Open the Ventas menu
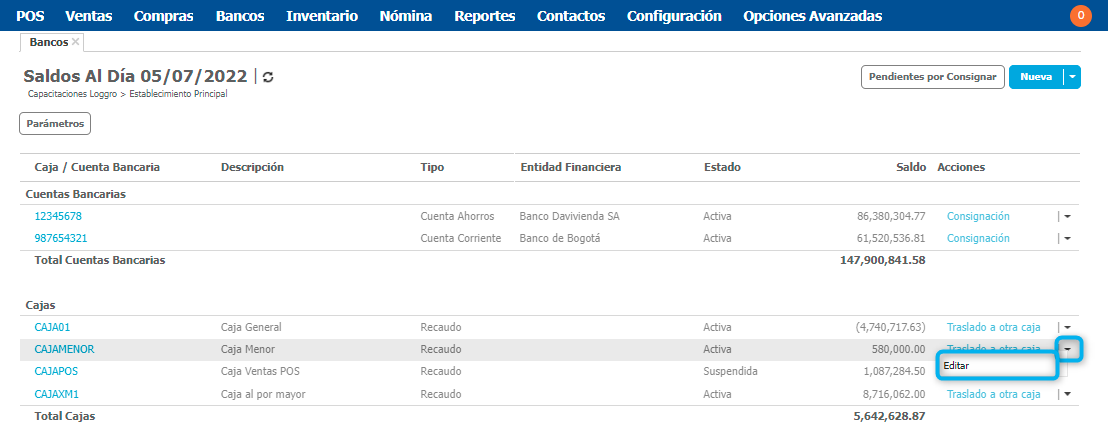The width and height of the screenshot is (1108, 436). pyautogui.click(x=88, y=16)
